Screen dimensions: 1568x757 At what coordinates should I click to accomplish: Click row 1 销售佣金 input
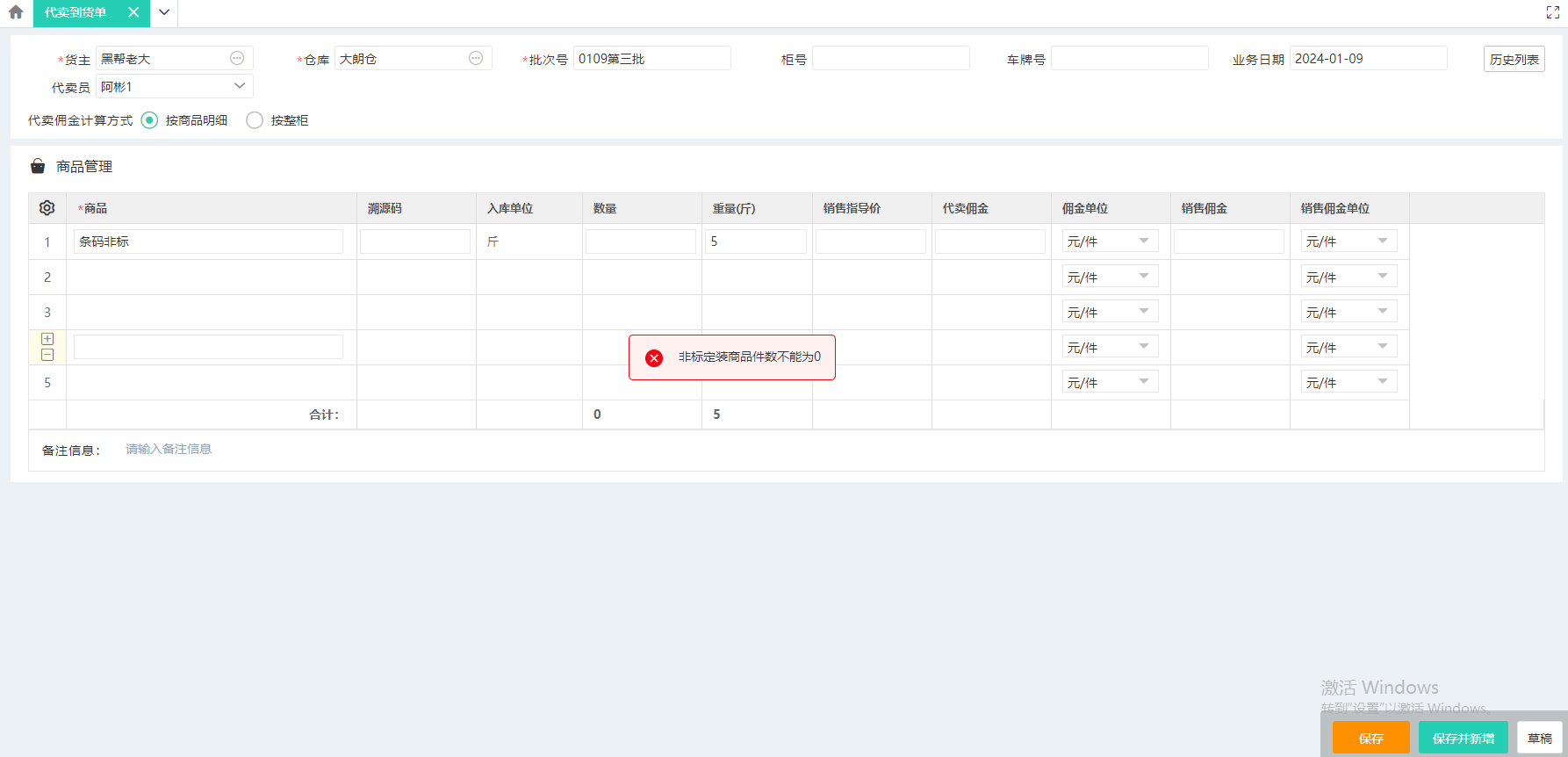click(1229, 242)
